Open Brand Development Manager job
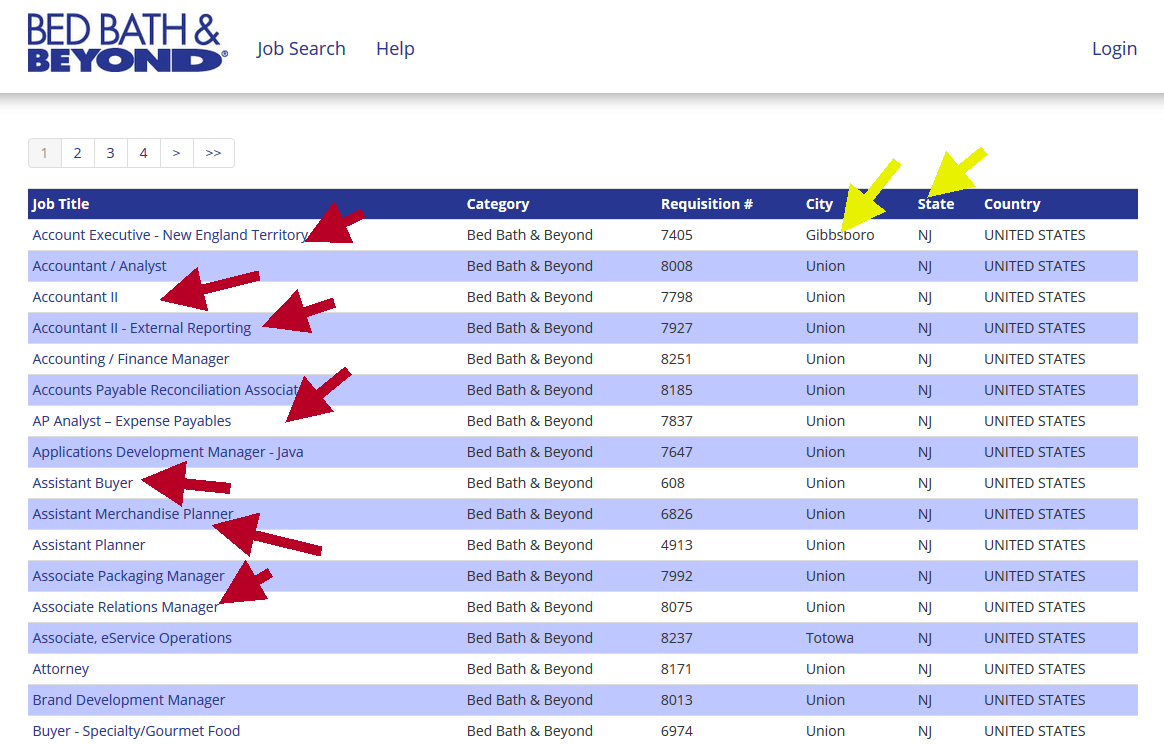 [x=128, y=700]
